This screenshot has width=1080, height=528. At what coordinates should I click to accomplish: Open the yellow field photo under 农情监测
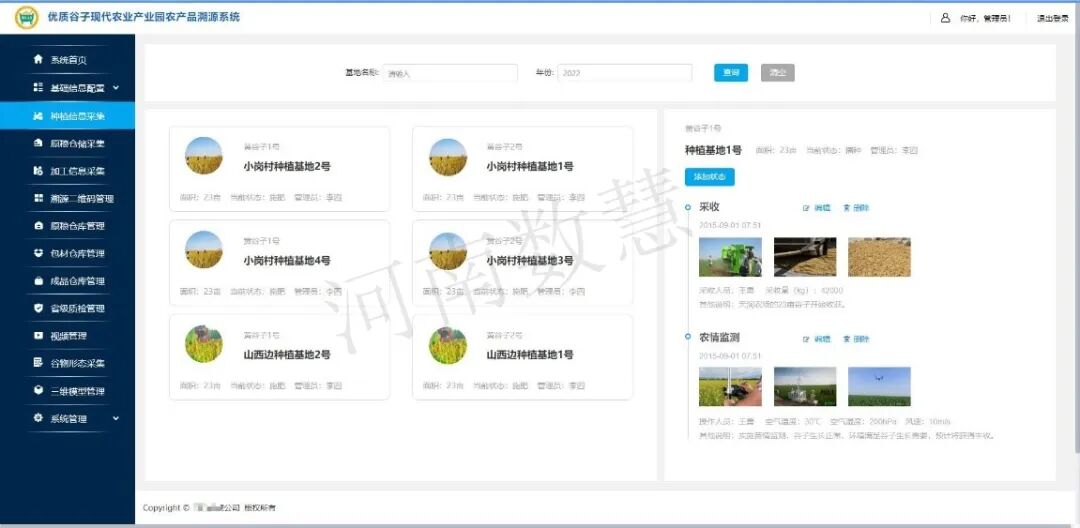click(730, 386)
